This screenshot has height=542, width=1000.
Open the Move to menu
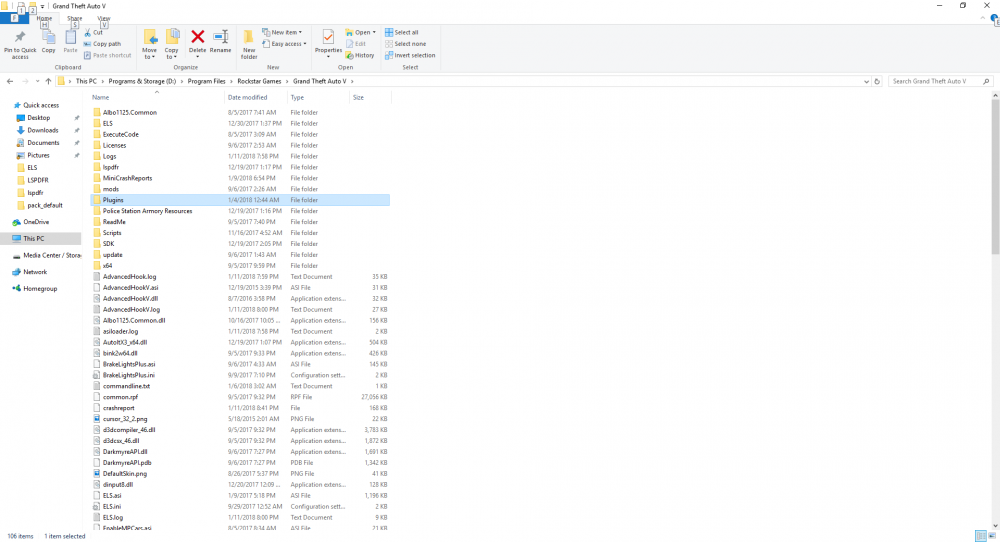click(x=149, y=44)
